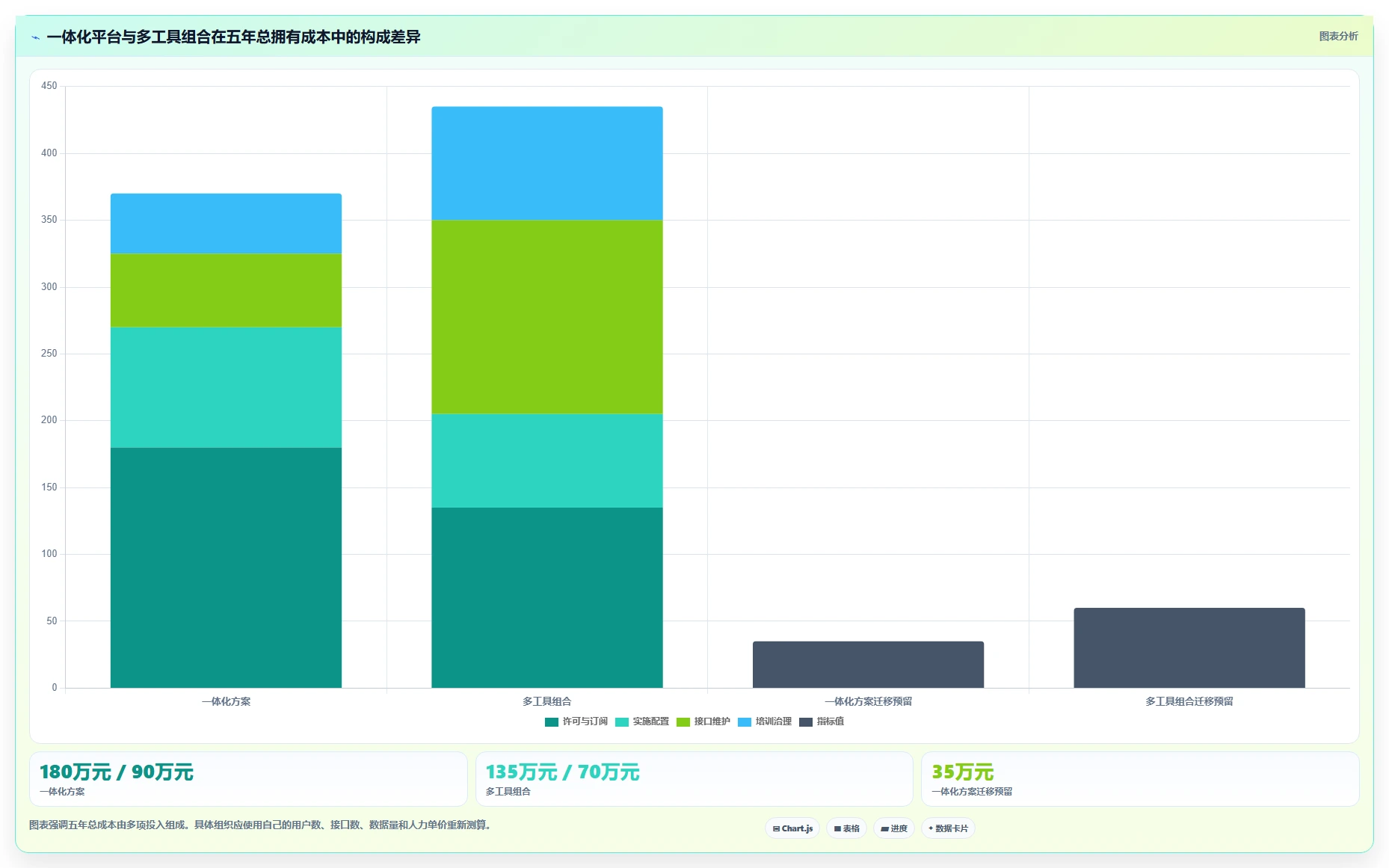
Task: Click the blue 培训治理 segment of 多工具组合 bar
Action: tap(547, 163)
